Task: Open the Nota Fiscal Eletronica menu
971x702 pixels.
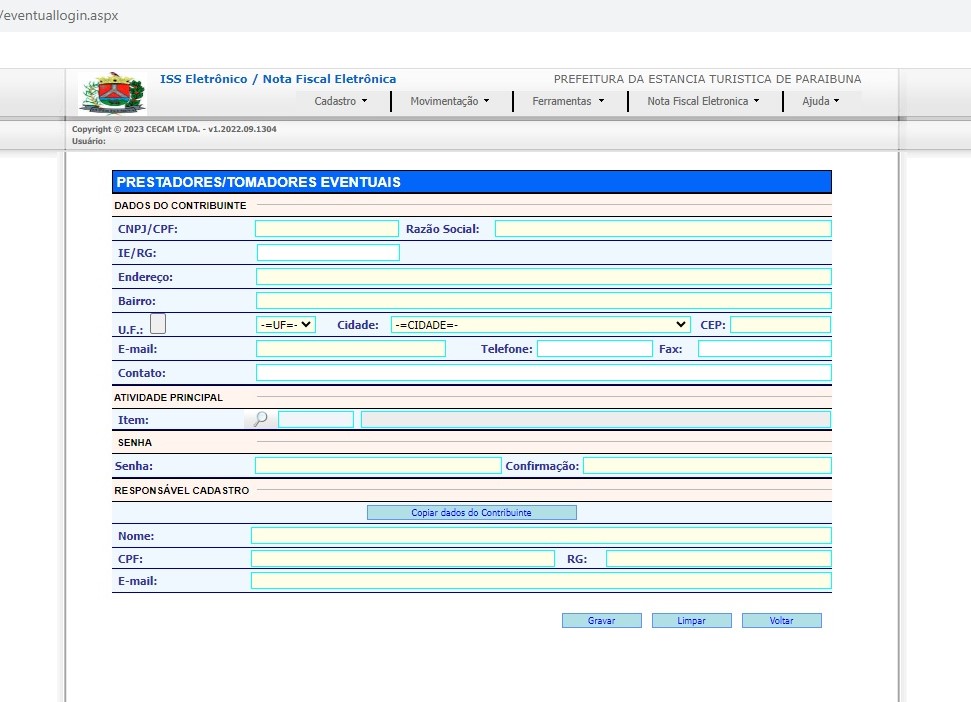Action: pos(703,101)
